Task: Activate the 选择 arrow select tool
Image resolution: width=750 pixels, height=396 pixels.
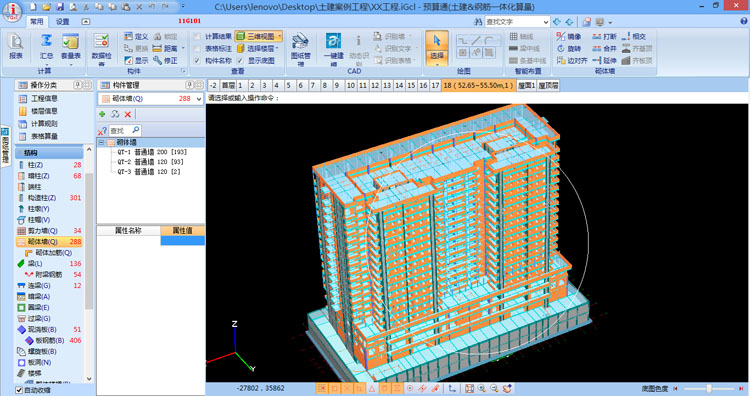Action: [437, 48]
